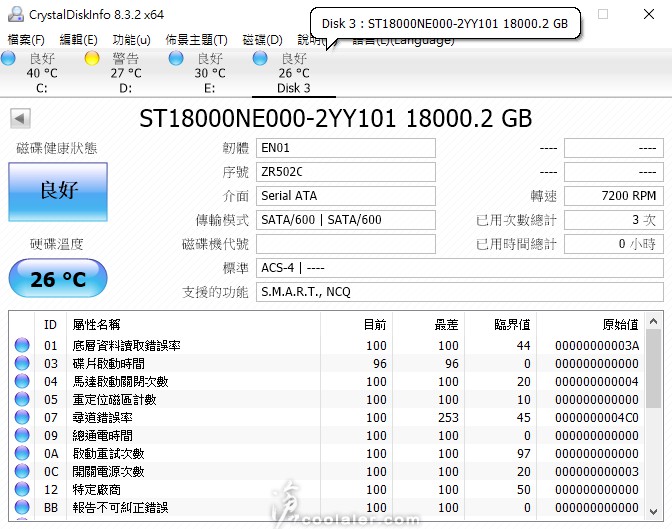Click the features field S.M.A.R.T., NCQ

coord(460,292)
